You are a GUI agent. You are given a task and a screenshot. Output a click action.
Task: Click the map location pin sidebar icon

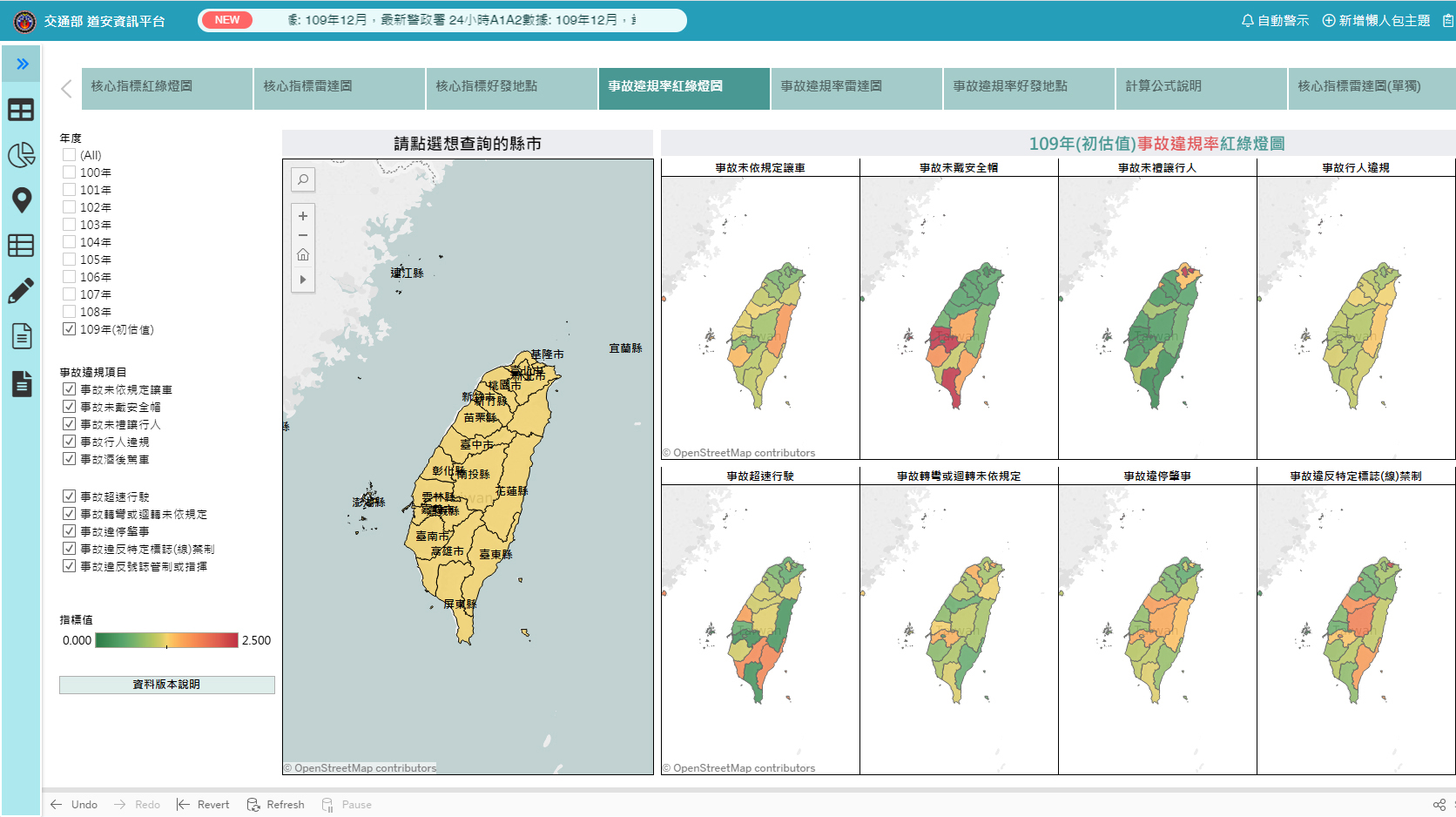click(x=21, y=200)
